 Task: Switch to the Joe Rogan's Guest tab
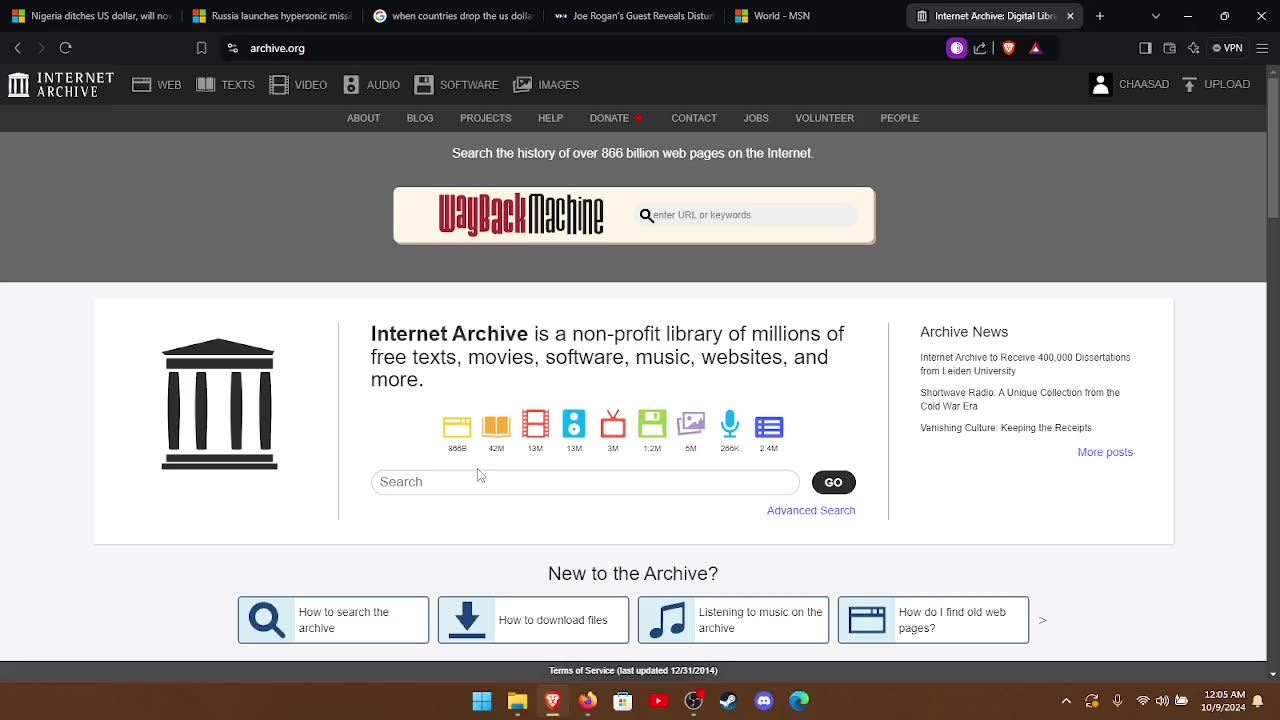[633, 16]
